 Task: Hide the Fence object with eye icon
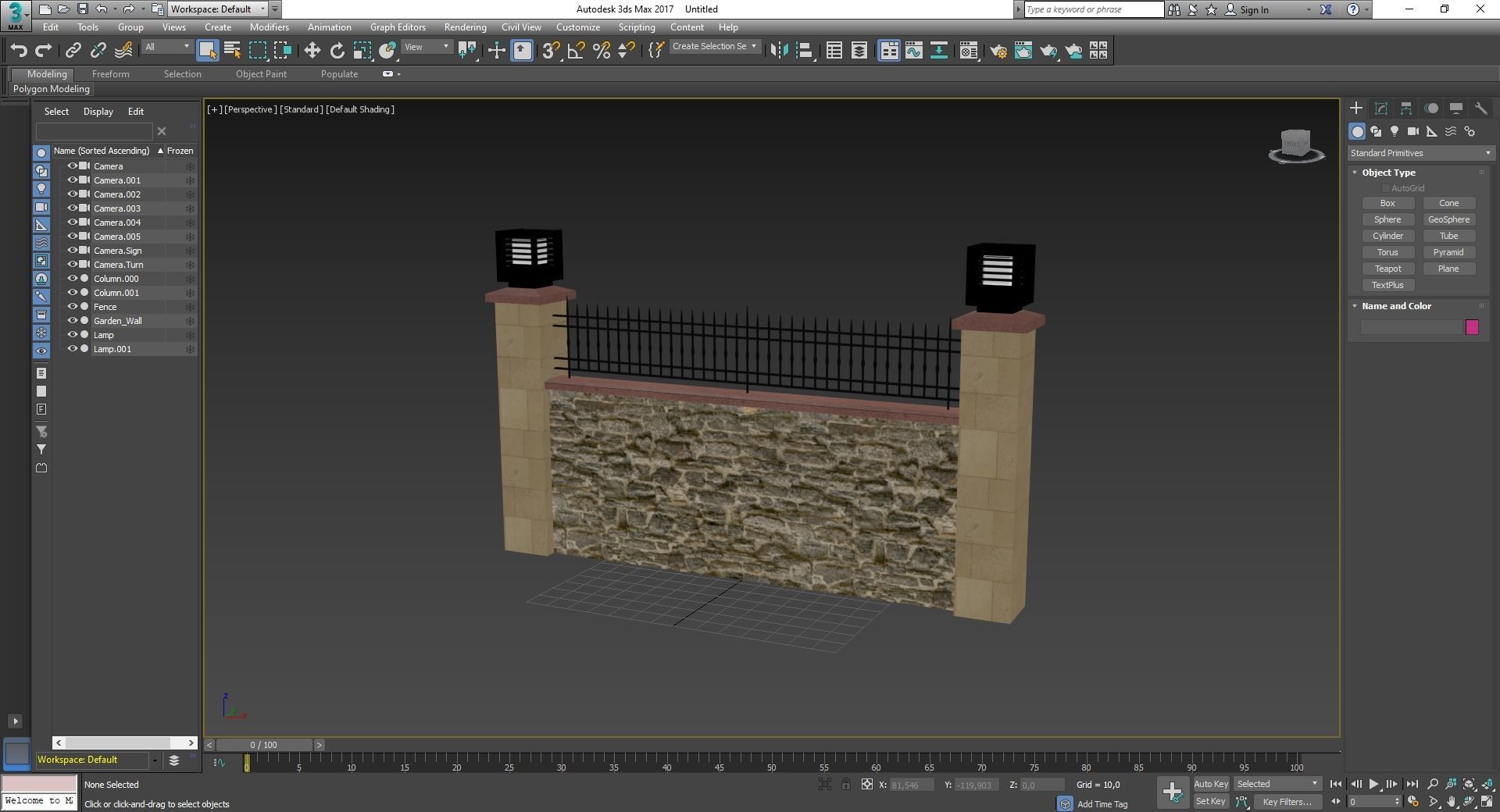pyautogui.click(x=73, y=307)
